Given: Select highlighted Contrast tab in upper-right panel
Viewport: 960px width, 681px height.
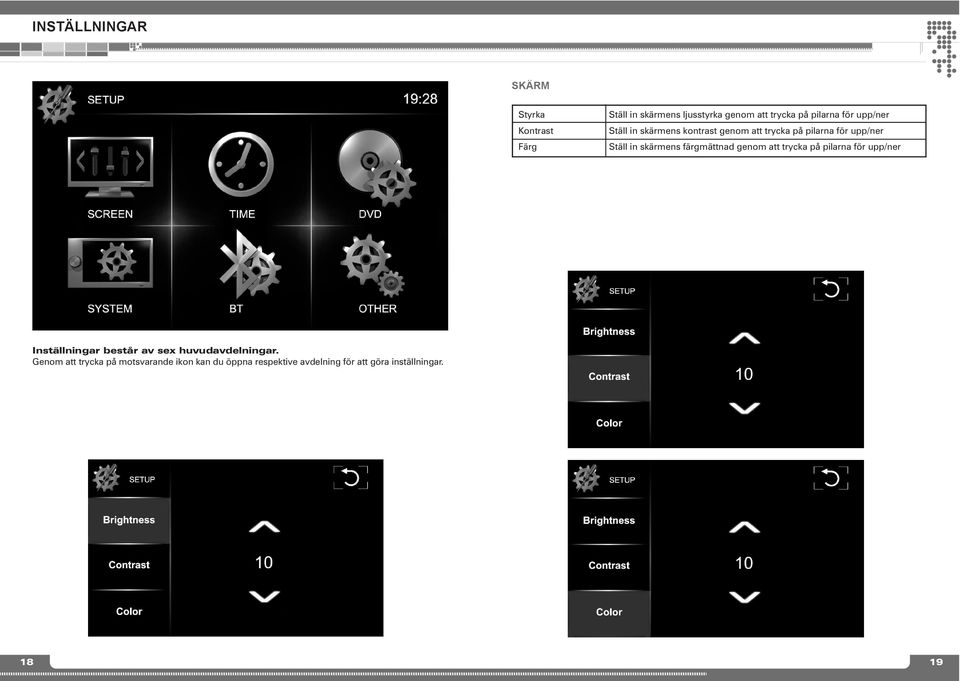Looking at the screenshot, I should point(609,377).
